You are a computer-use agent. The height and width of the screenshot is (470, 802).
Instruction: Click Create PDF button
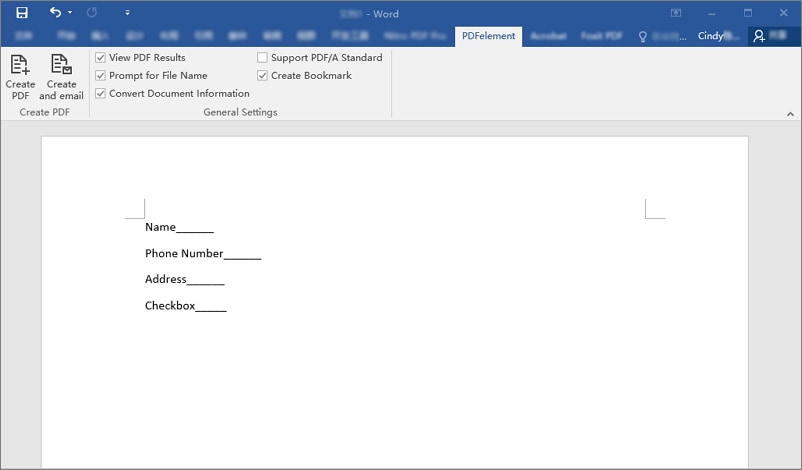point(20,77)
